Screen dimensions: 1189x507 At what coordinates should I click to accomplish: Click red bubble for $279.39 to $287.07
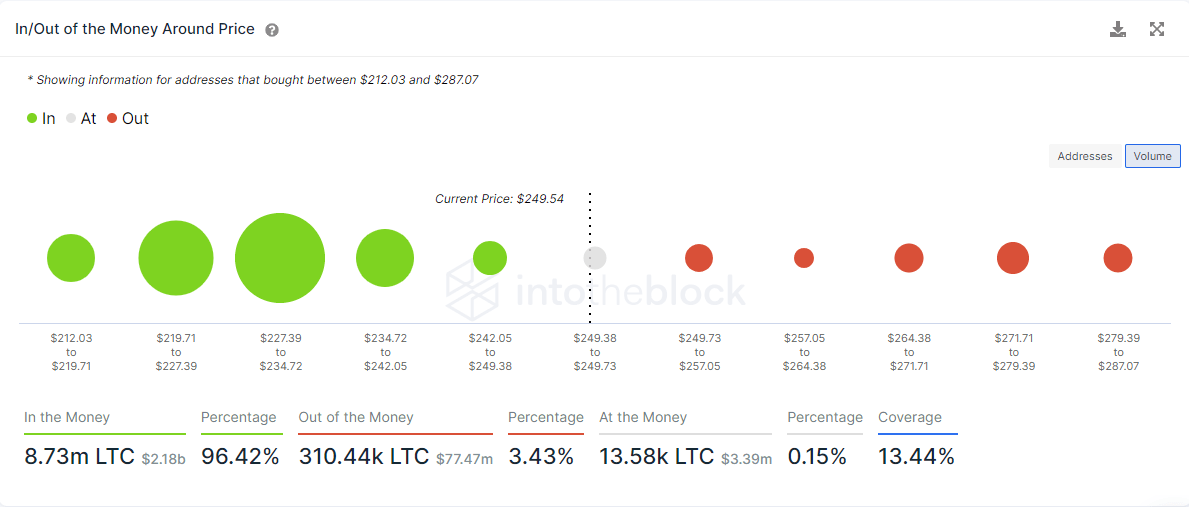point(1118,258)
